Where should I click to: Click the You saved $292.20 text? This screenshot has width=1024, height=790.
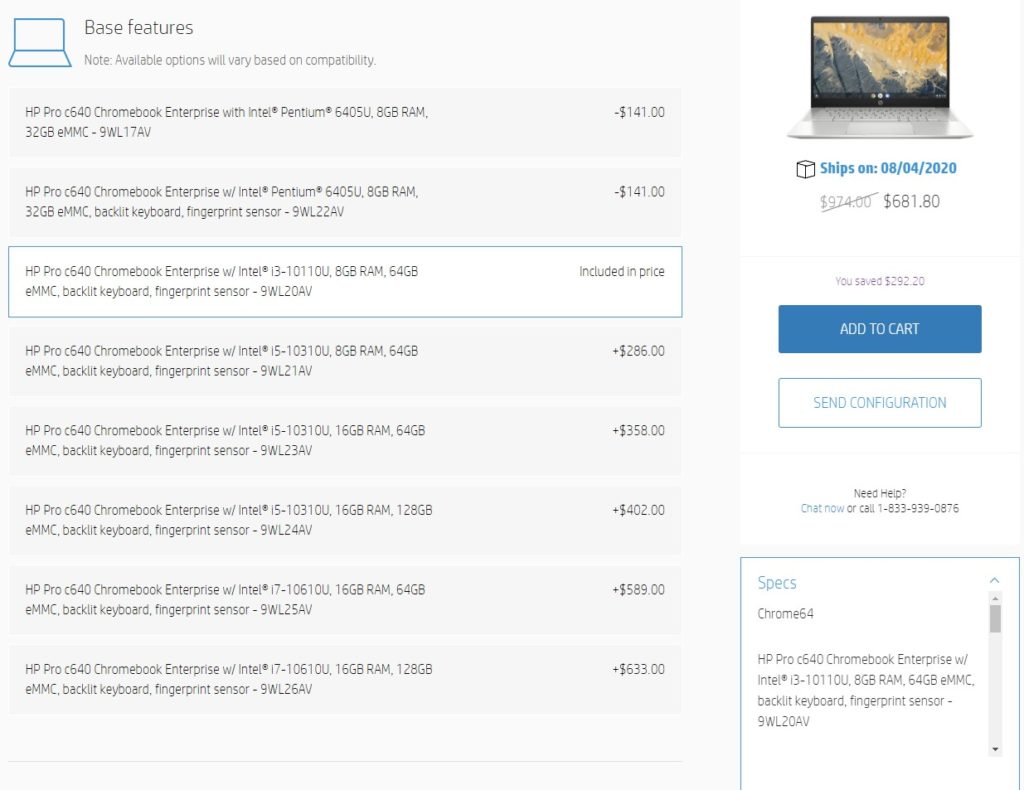(x=880, y=281)
